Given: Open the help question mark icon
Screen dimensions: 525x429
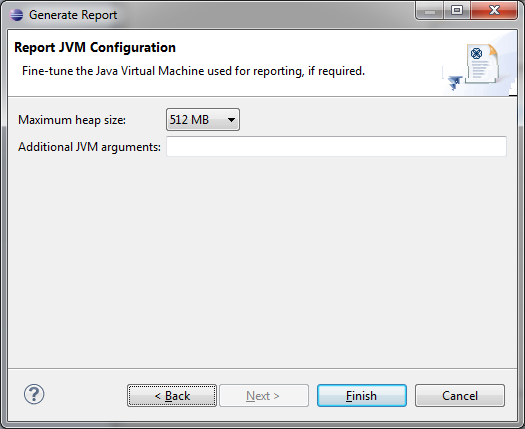Looking at the screenshot, I should [x=34, y=394].
